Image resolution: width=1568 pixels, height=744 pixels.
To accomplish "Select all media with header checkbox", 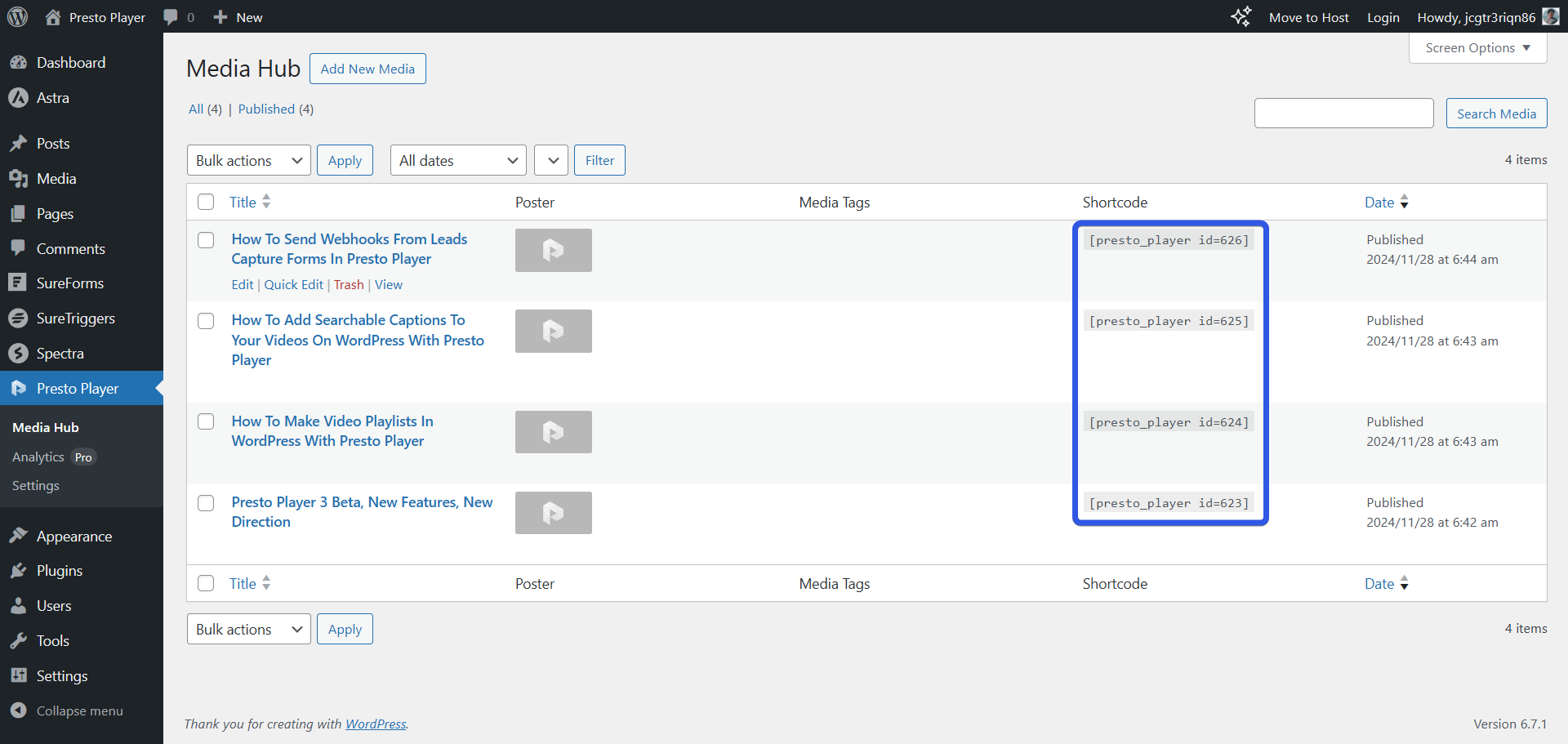I will (x=206, y=202).
